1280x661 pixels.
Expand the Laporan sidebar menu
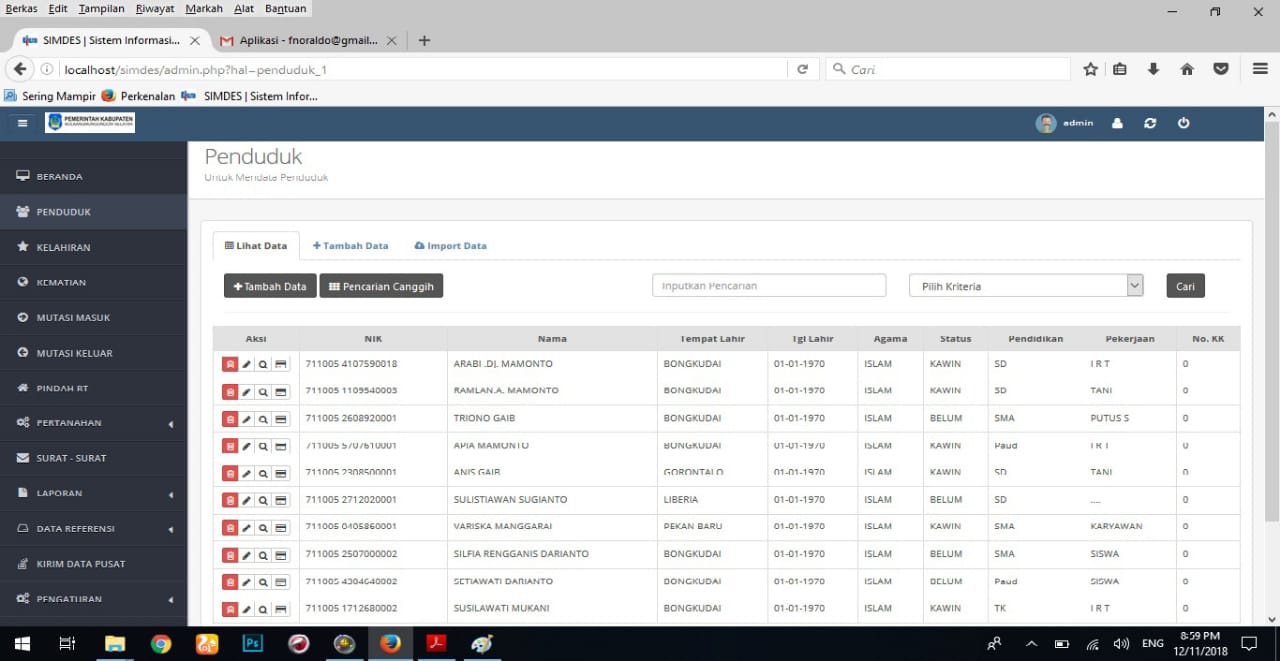click(x=93, y=493)
